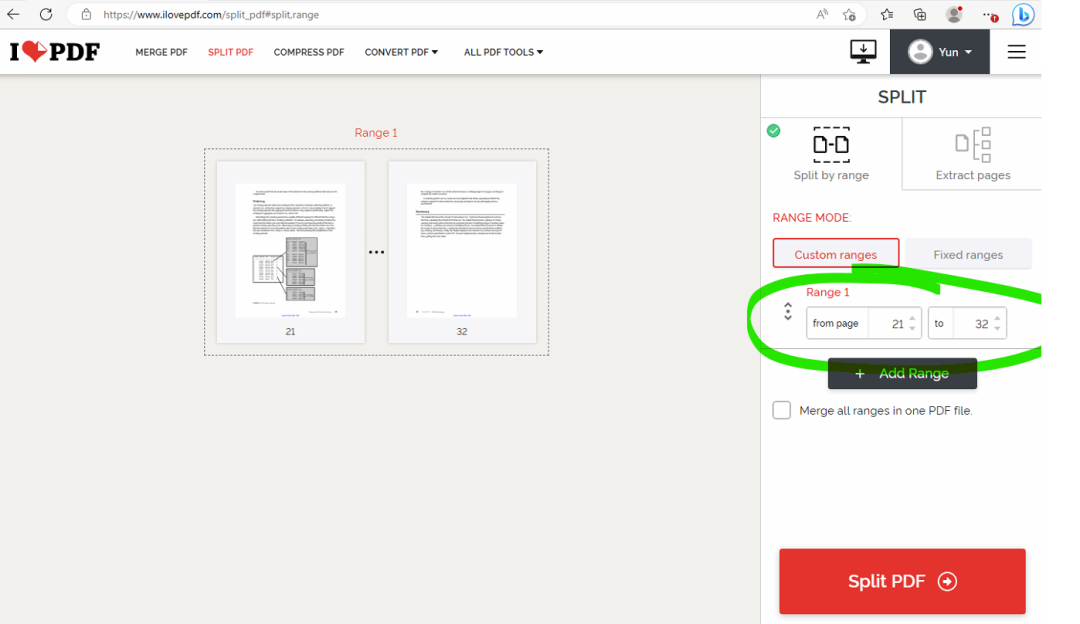
Task: Click the browser address bar URL
Action: pos(211,14)
